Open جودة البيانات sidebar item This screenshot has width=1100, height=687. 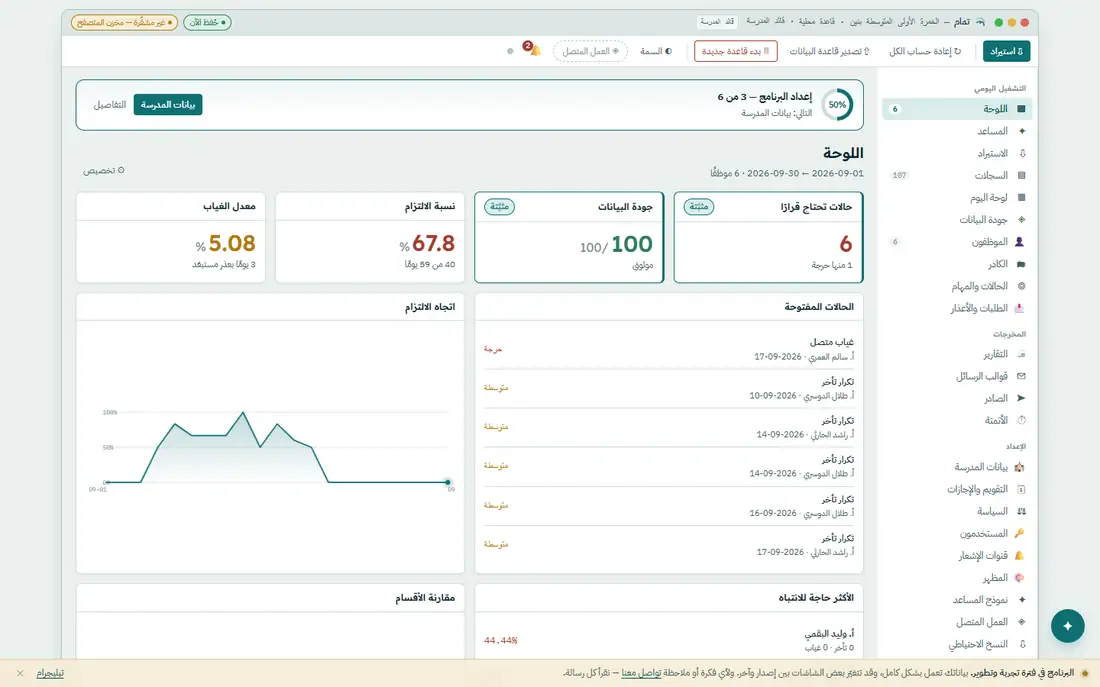coord(957,220)
